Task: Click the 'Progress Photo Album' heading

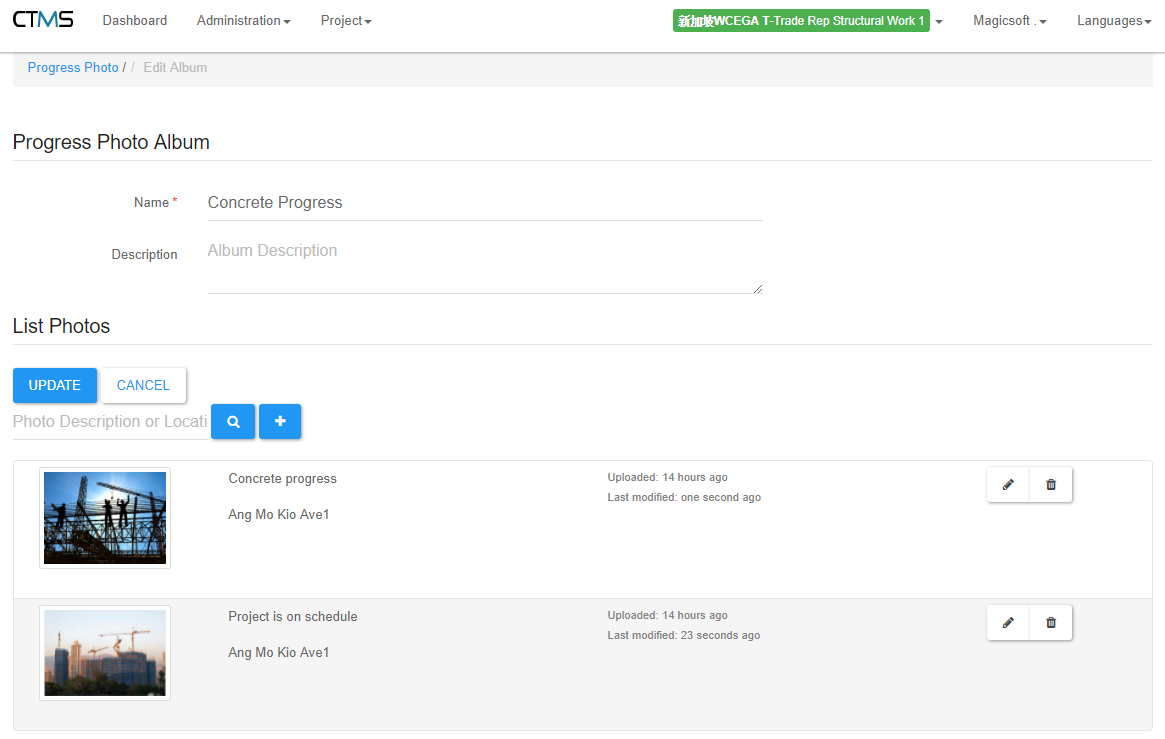Action: (111, 142)
